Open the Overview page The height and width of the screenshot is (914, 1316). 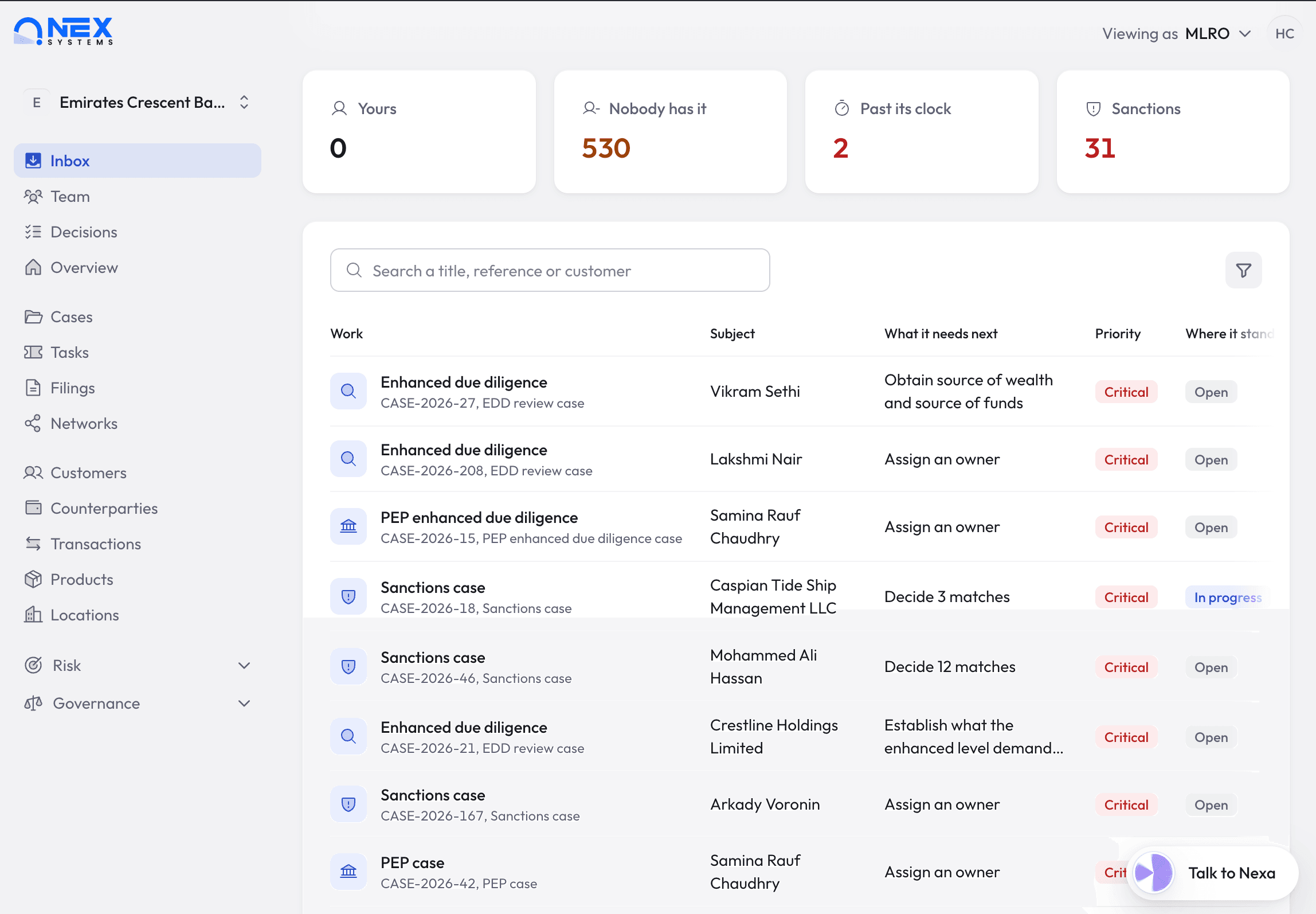click(x=138, y=267)
